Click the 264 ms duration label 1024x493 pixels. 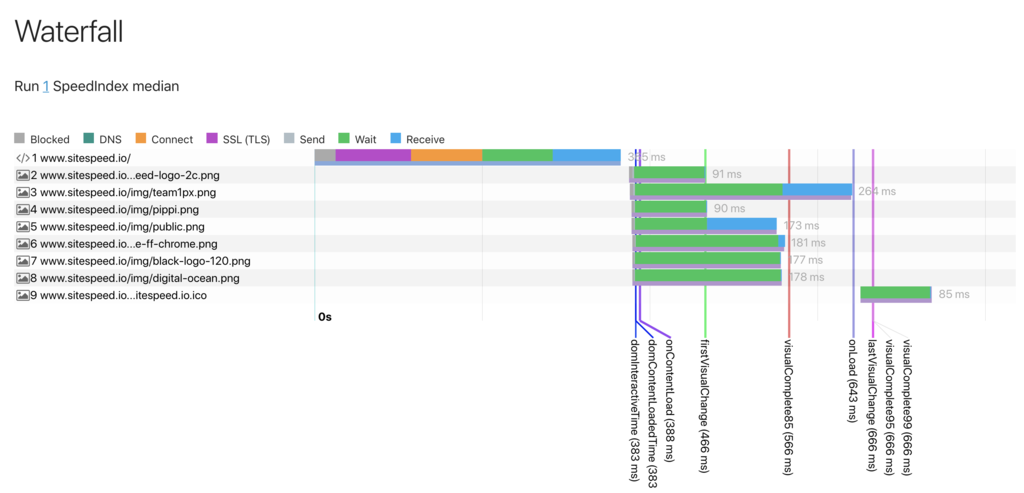click(877, 191)
